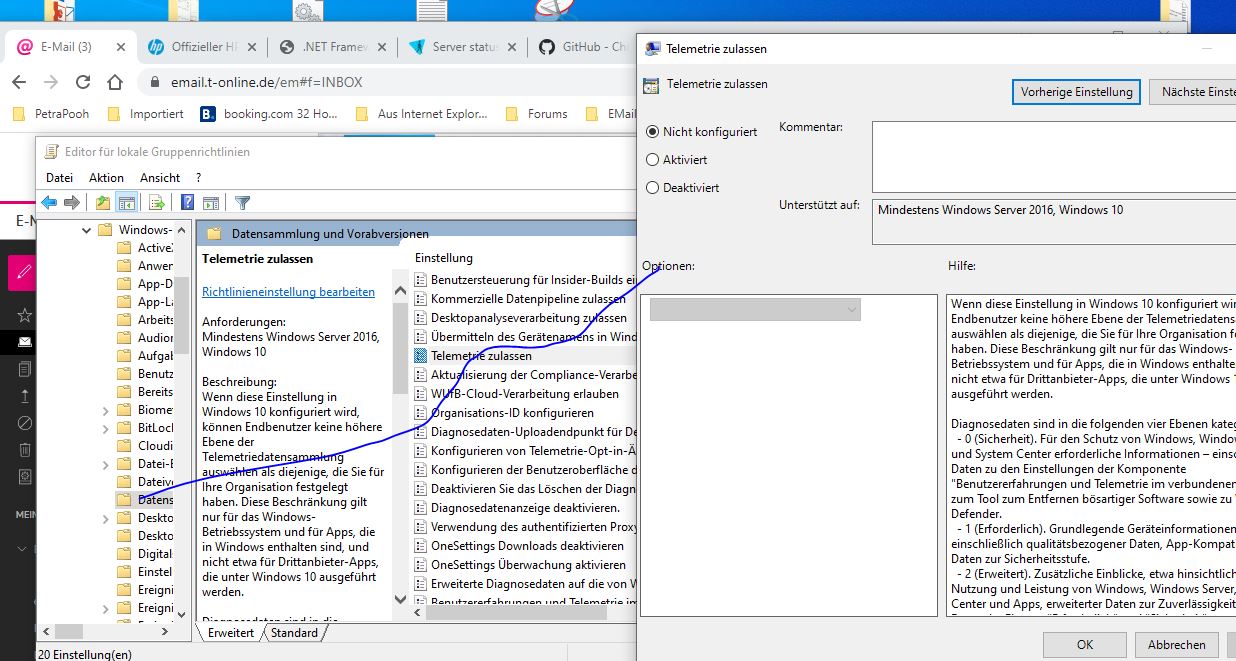Viewport: 1236px width, 661px height.
Task: Click the tree pane scroll-up arrow
Action: 182,230
